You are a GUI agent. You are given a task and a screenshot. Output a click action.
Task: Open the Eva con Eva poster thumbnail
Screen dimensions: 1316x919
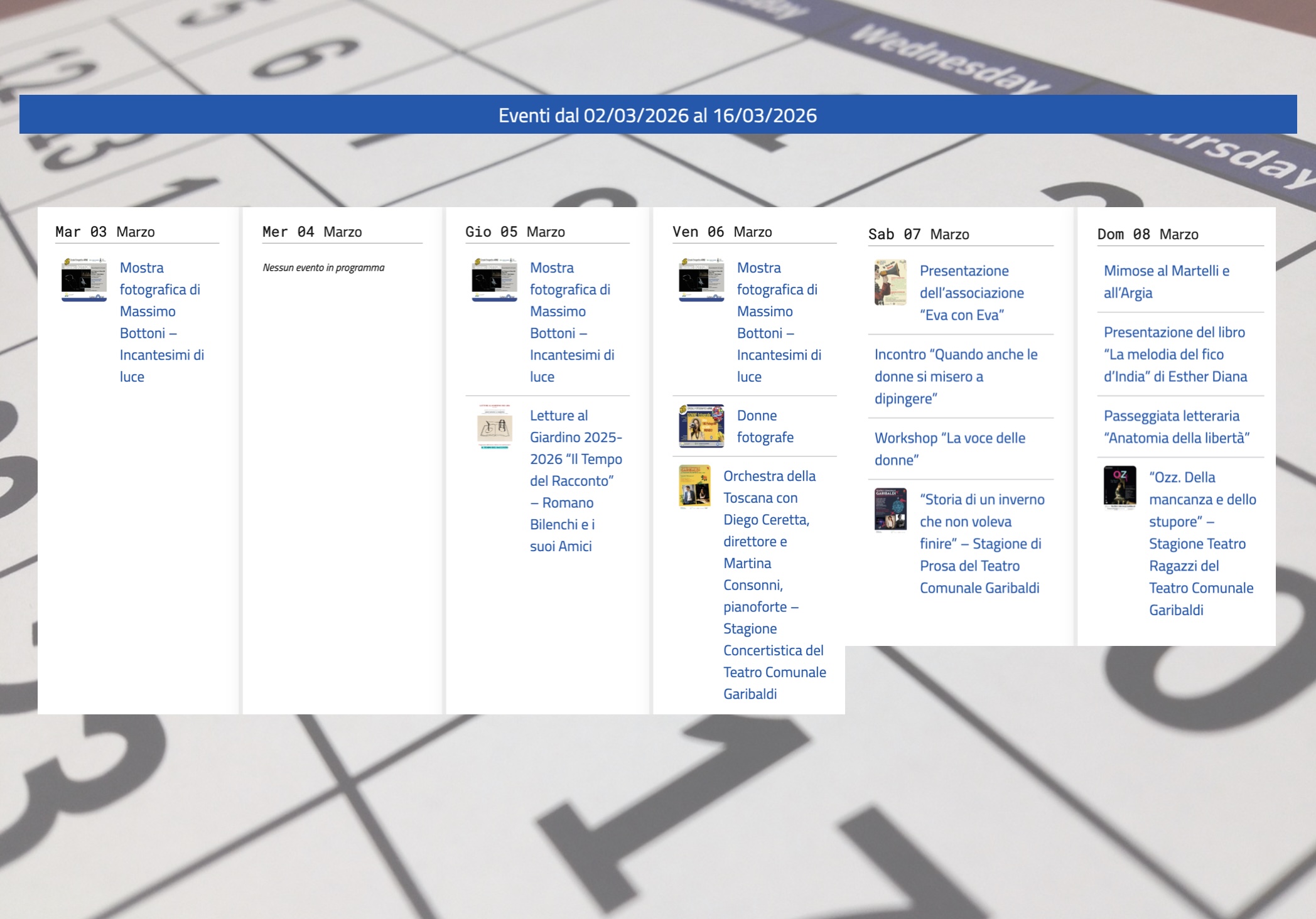coord(890,282)
